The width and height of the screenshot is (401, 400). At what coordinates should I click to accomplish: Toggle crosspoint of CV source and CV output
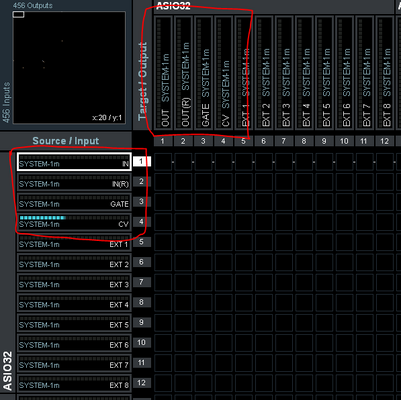[x=224, y=222]
